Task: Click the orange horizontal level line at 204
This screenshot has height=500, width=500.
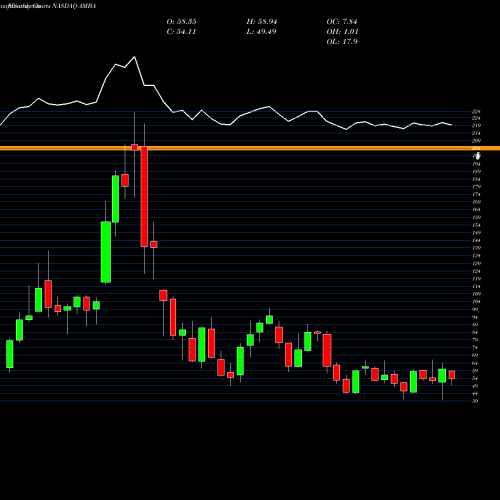Action: (250, 148)
